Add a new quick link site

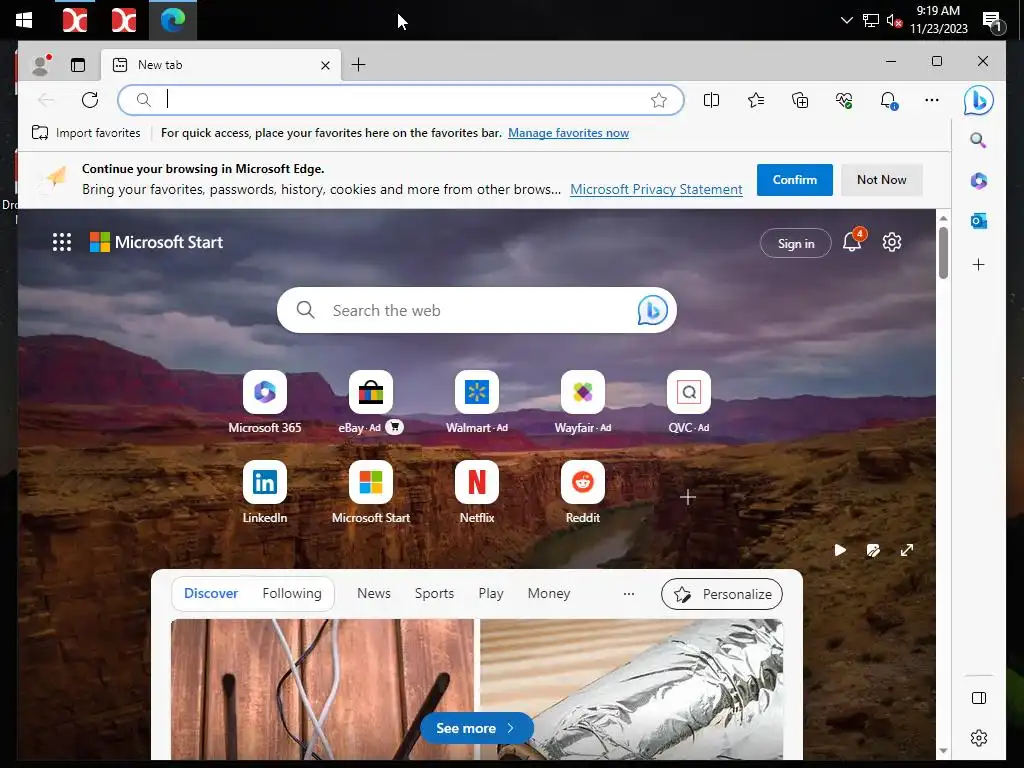coord(688,497)
